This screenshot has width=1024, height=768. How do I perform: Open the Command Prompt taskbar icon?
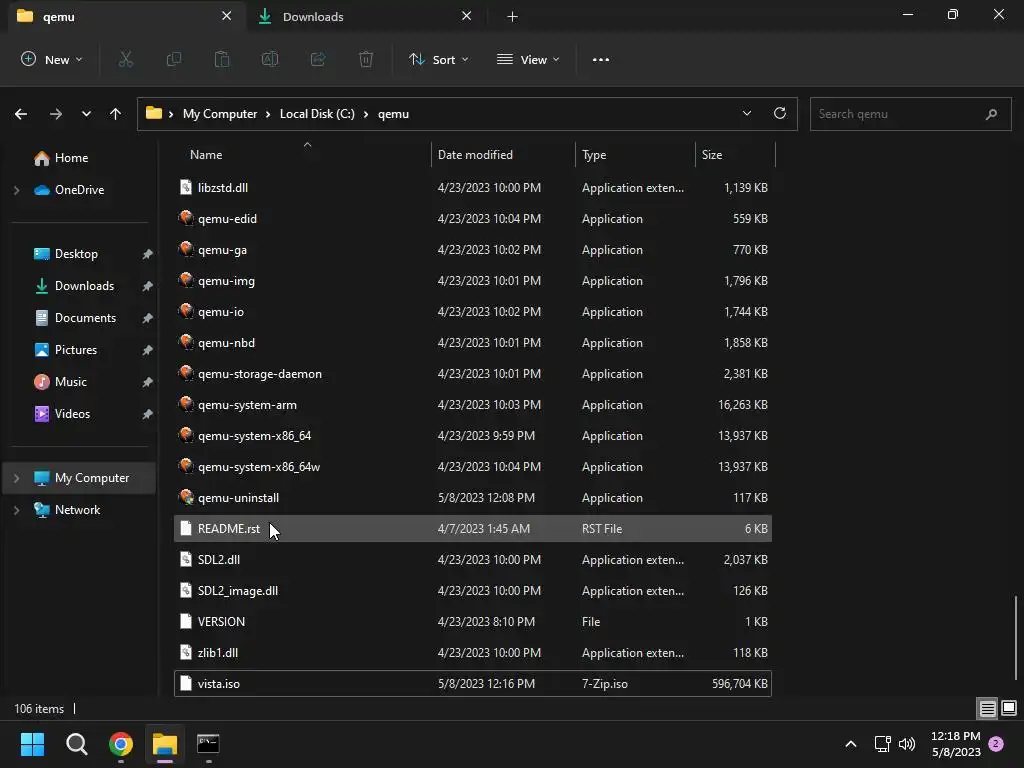pyautogui.click(x=208, y=744)
